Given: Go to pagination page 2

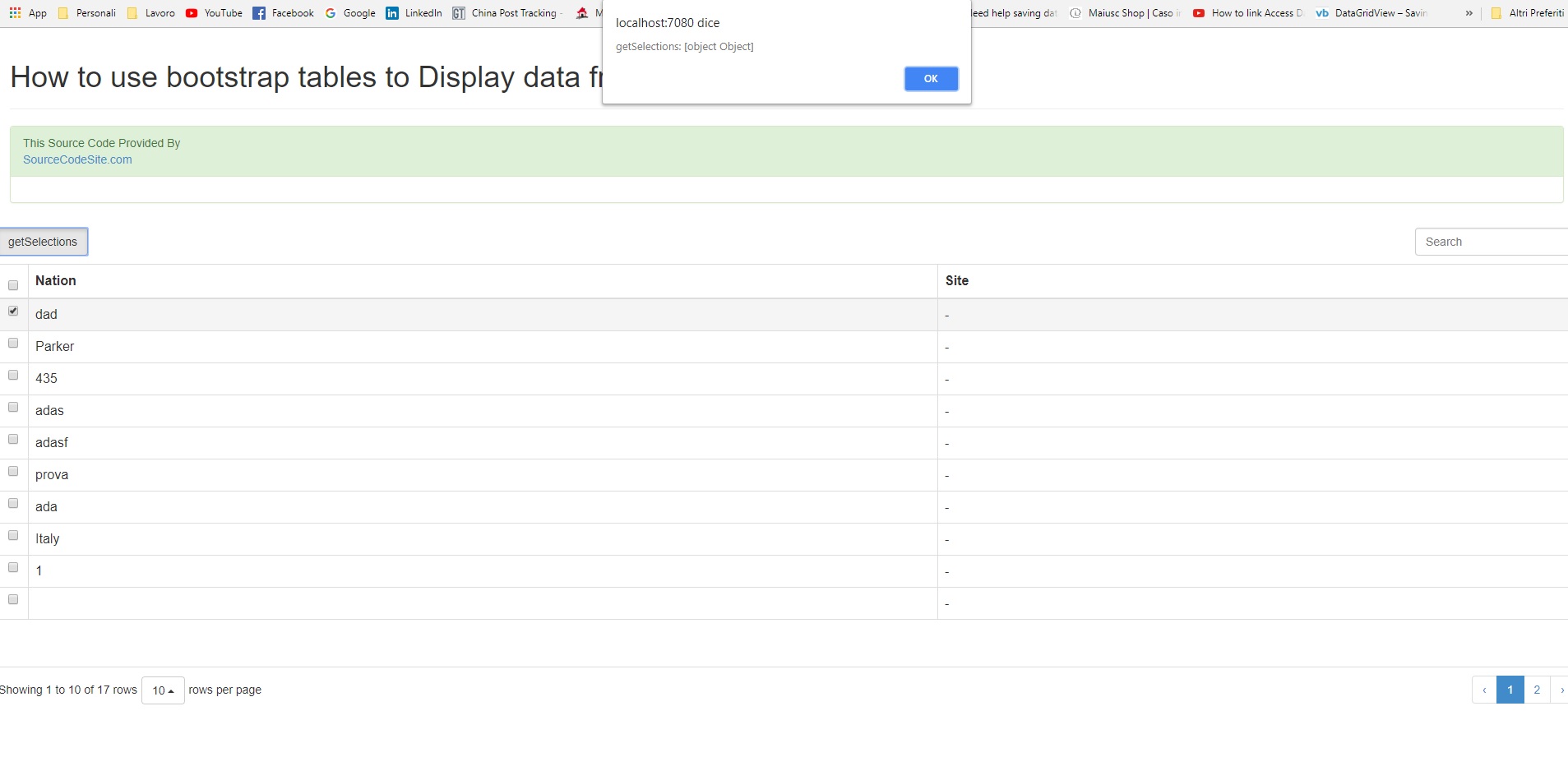Looking at the screenshot, I should pyautogui.click(x=1537, y=690).
